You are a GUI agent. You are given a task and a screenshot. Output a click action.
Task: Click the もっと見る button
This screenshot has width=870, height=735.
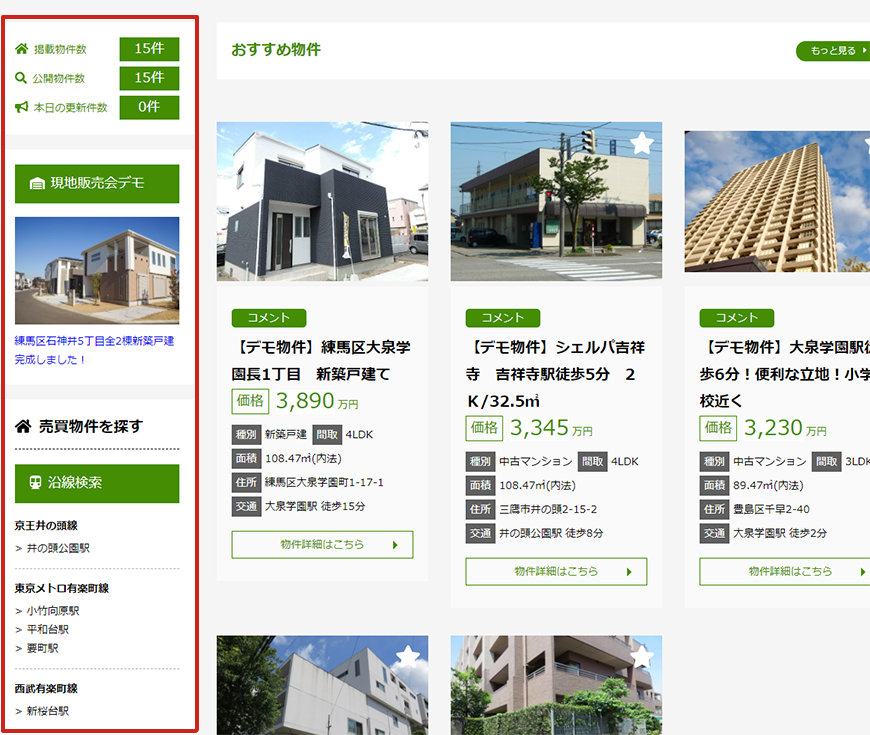[x=832, y=50]
